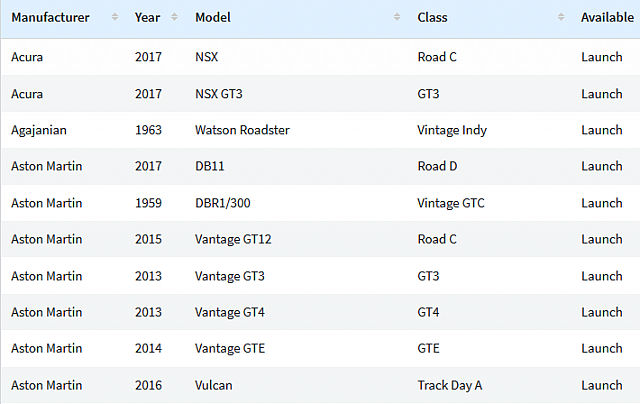This screenshot has width=640, height=404.
Task: Click Road C in the Vantage GT12 row
Action: point(437,239)
